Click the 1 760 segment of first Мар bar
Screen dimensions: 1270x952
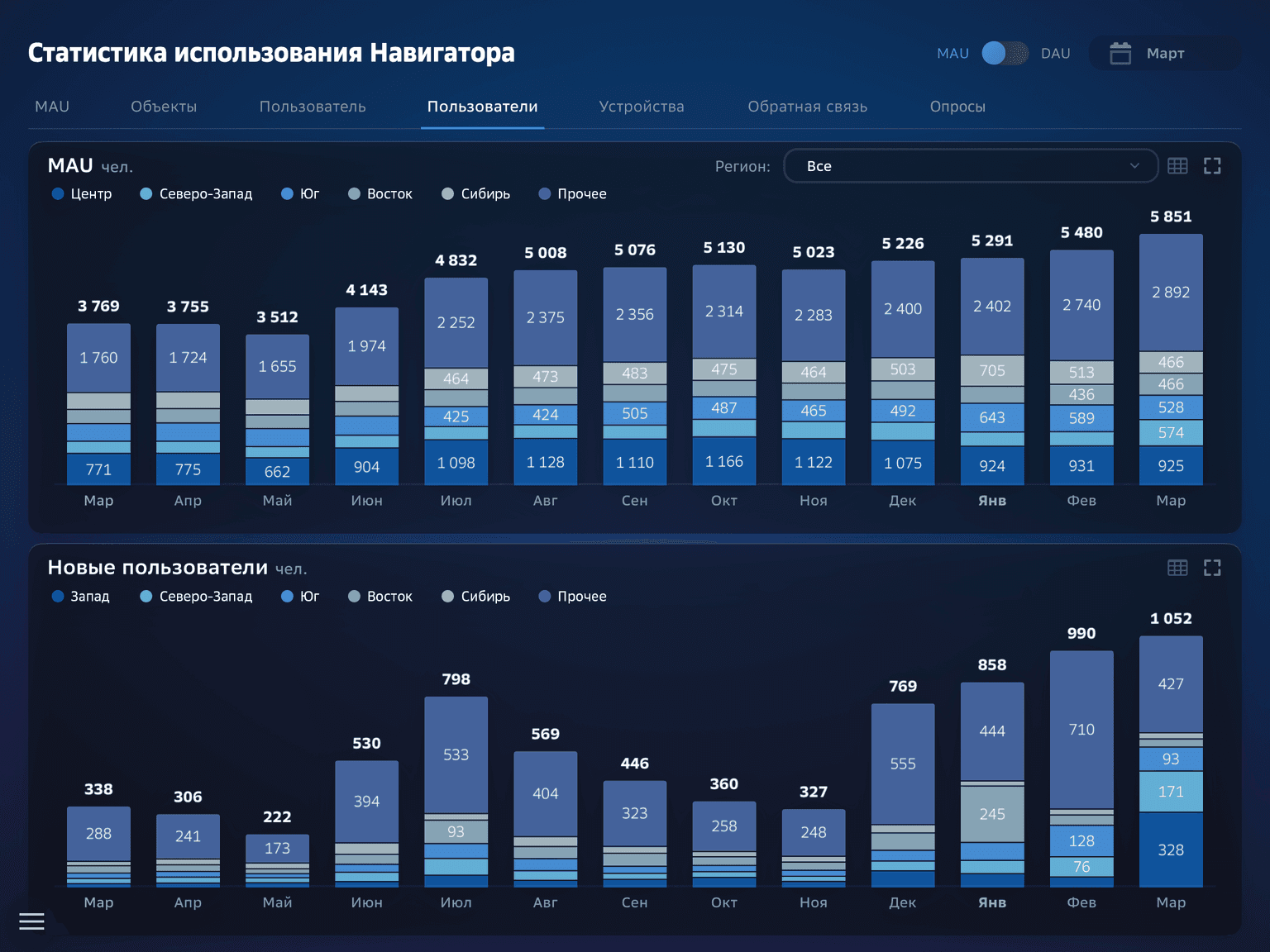point(98,358)
